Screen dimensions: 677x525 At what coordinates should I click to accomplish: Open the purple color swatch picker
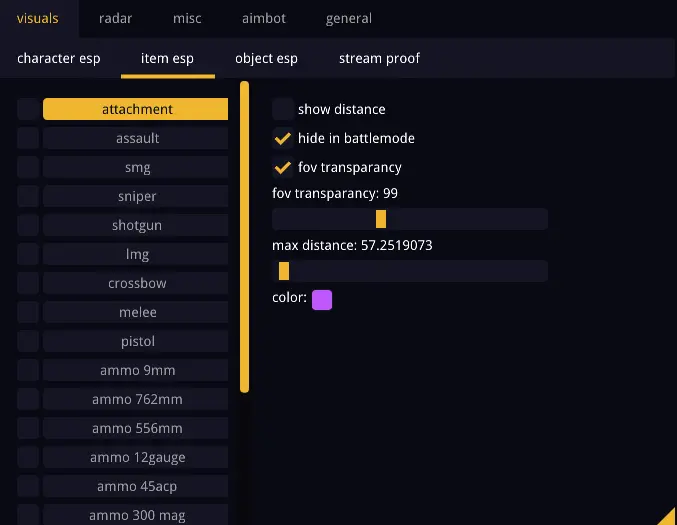coord(322,299)
